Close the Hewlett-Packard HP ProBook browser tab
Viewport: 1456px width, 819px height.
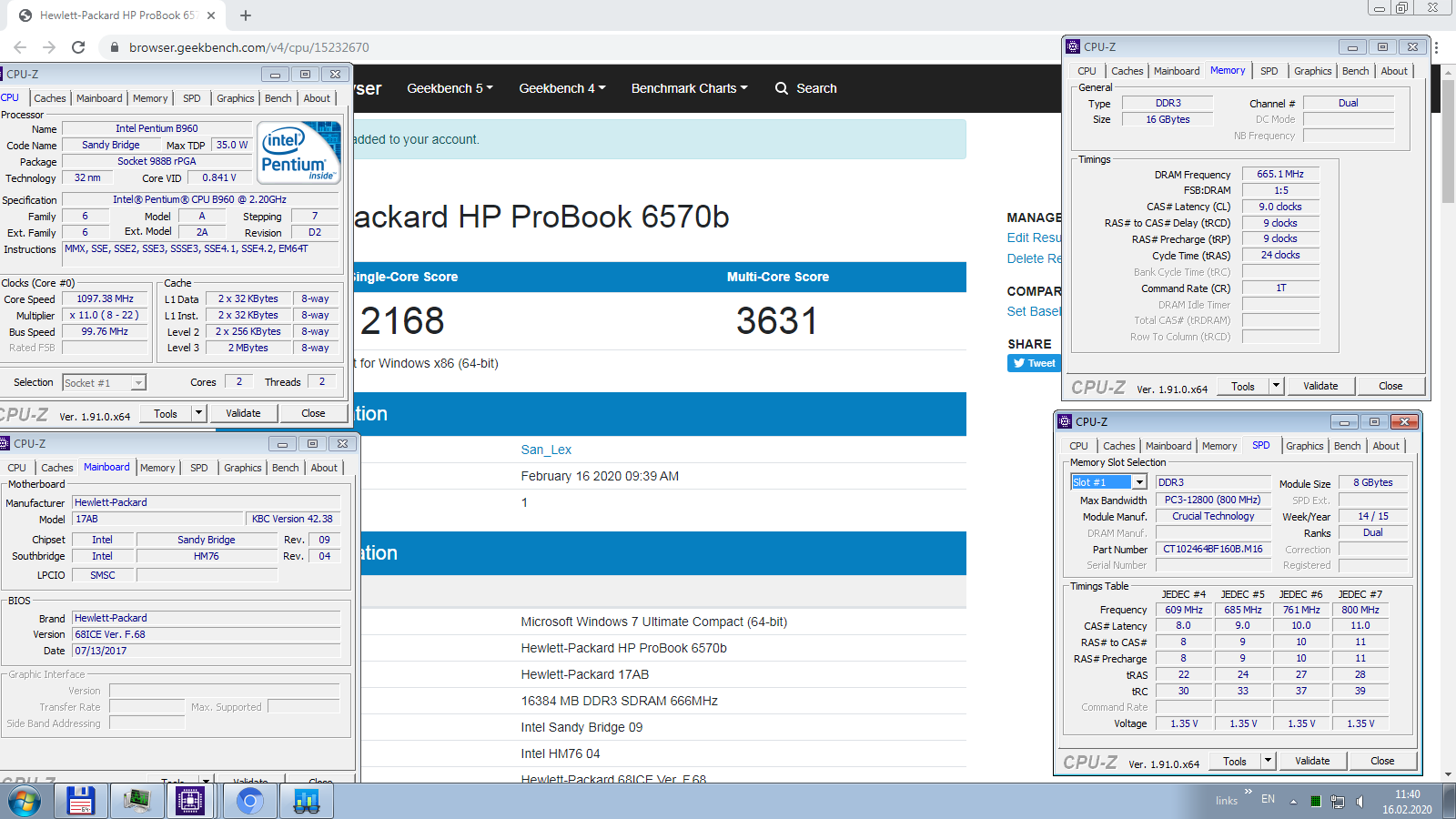click(211, 15)
